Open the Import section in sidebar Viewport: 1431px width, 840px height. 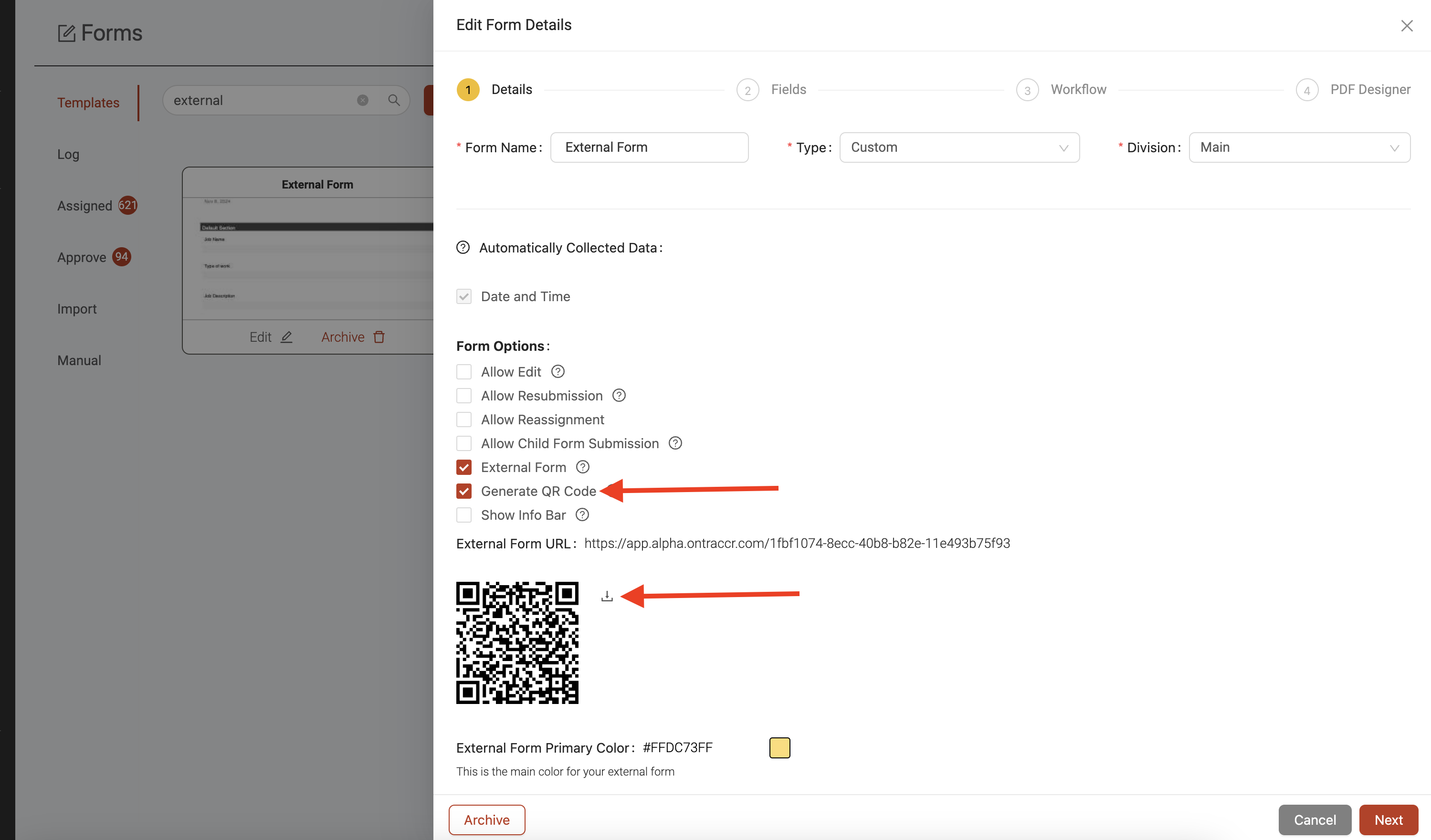[x=77, y=309]
